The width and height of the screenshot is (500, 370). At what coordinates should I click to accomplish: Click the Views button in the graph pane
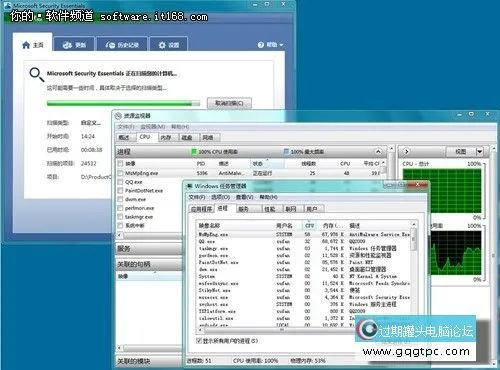click(x=460, y=152)
